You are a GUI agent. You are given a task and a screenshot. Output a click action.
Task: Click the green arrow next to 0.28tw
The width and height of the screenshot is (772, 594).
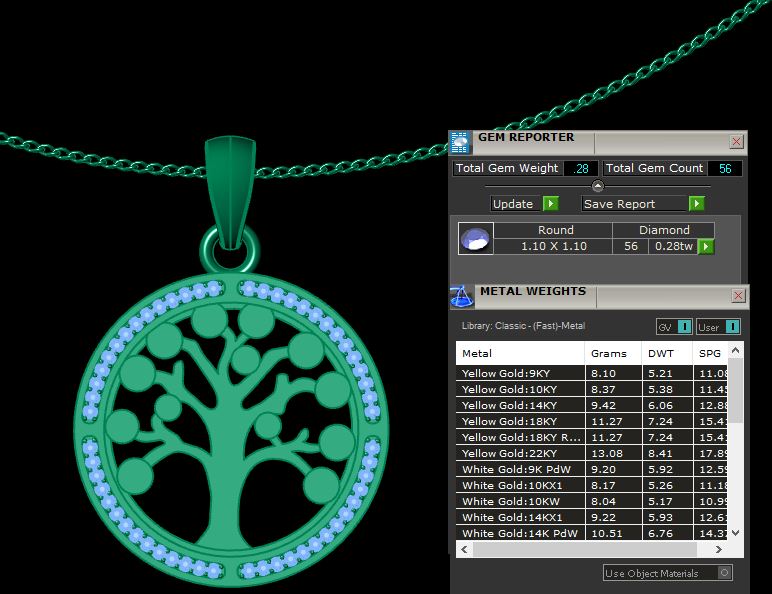pos(706,246)
